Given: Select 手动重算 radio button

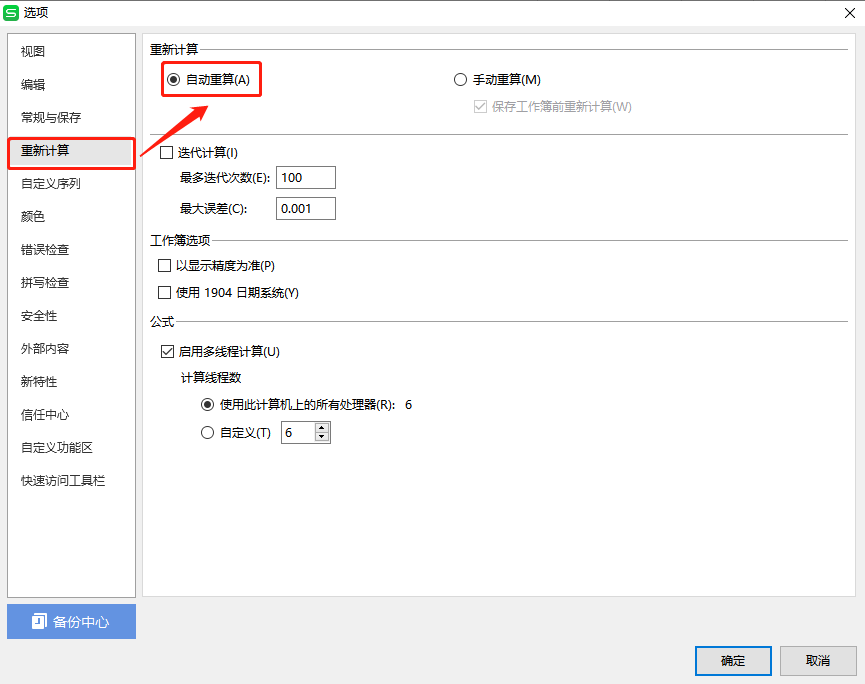Looking at the screenshot, I should click(x=460, y=79).
